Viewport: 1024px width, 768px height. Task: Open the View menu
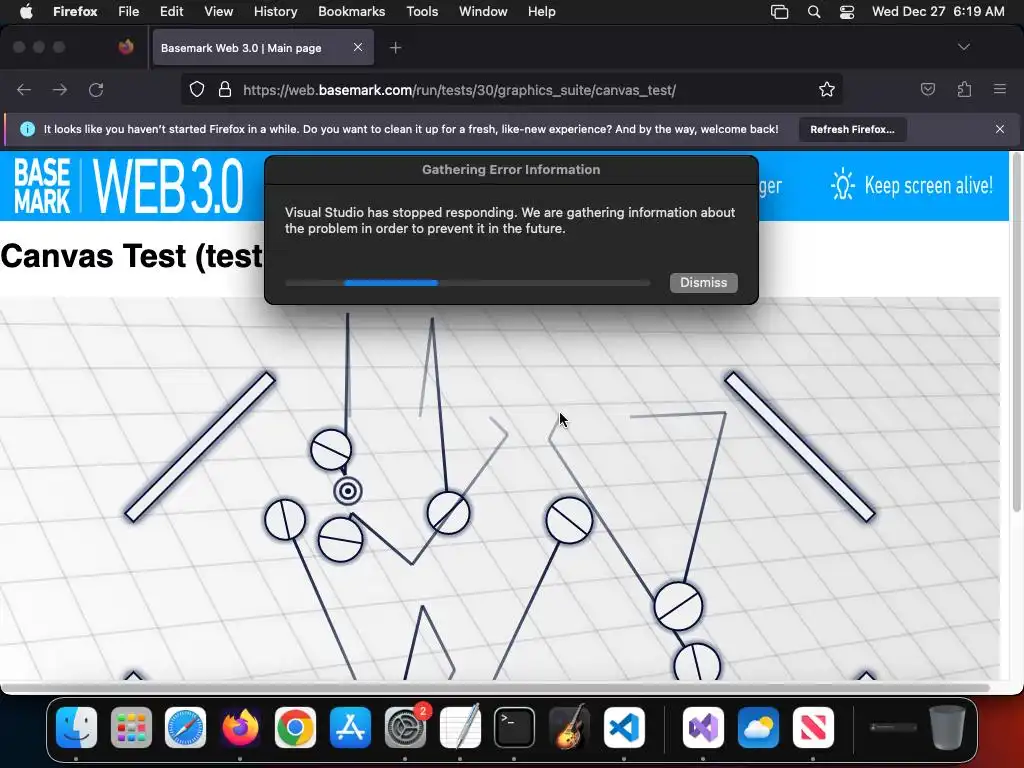tap(218, 11)
